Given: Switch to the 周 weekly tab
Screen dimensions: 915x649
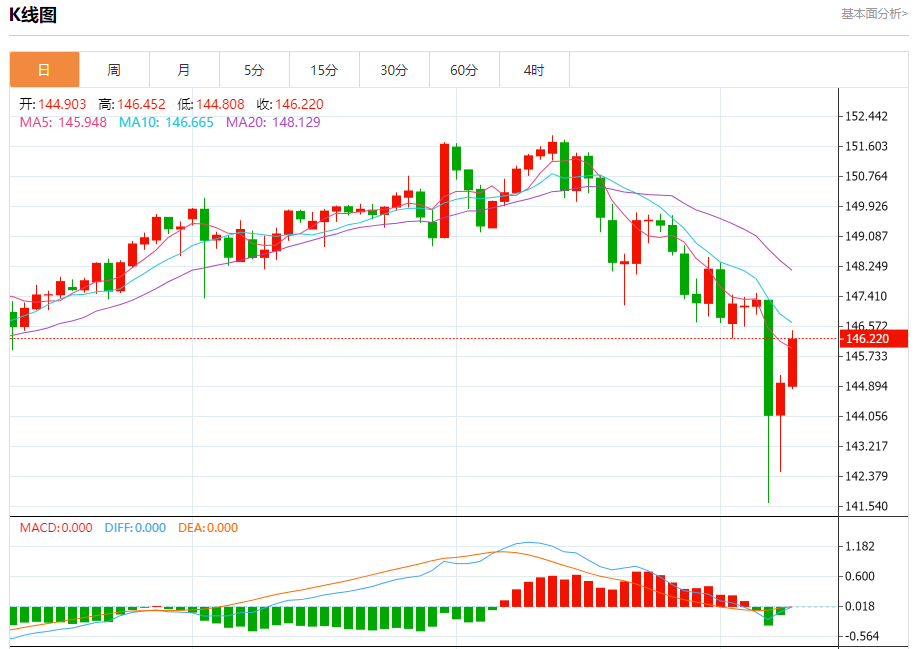Looking at the screenshot, I should (114, 70).
